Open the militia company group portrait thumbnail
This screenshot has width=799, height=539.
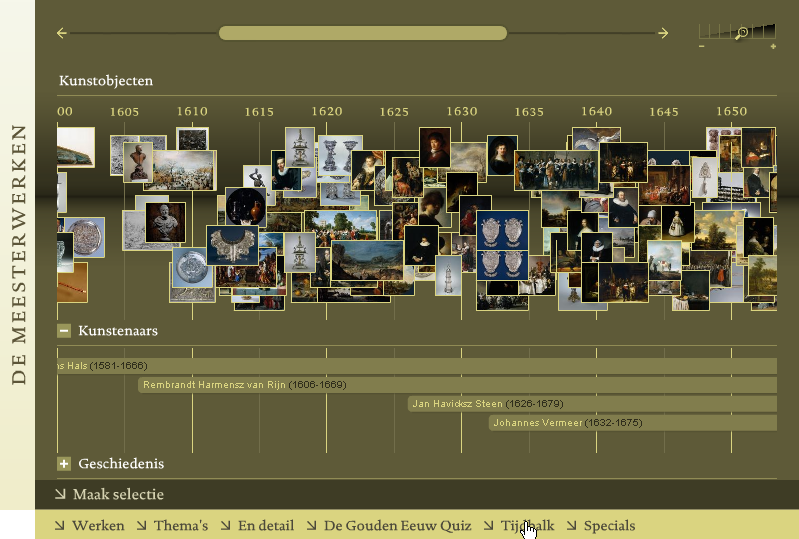point(556,170)
